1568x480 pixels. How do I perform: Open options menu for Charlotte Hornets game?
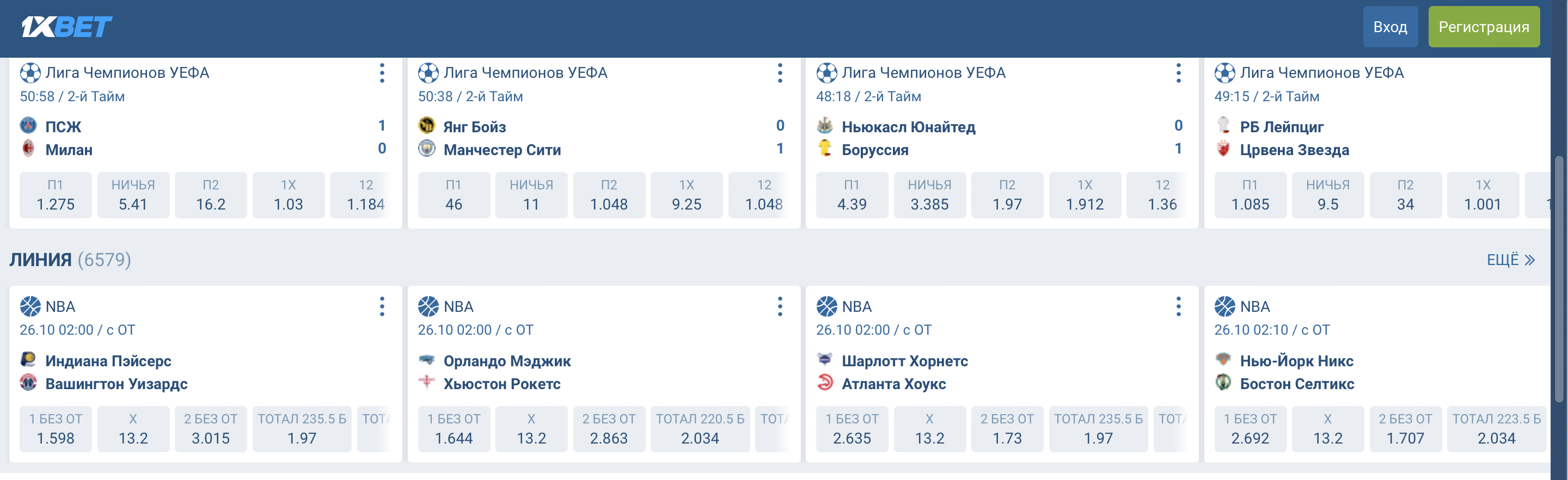1178,306
